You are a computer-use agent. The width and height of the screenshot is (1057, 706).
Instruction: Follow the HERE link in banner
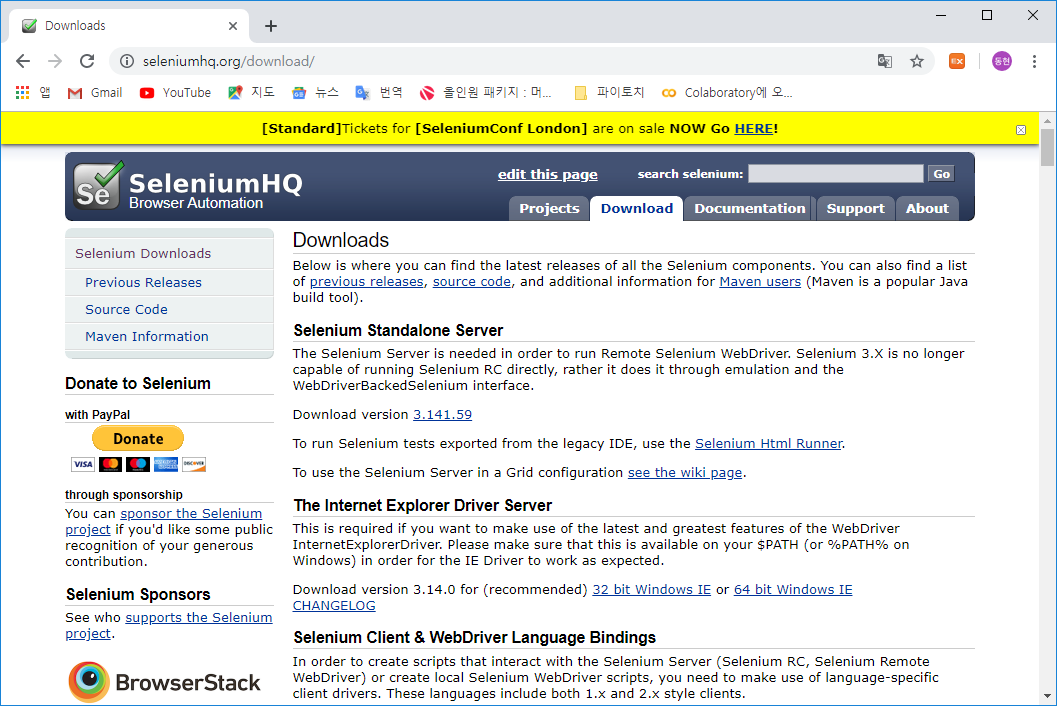754,129
